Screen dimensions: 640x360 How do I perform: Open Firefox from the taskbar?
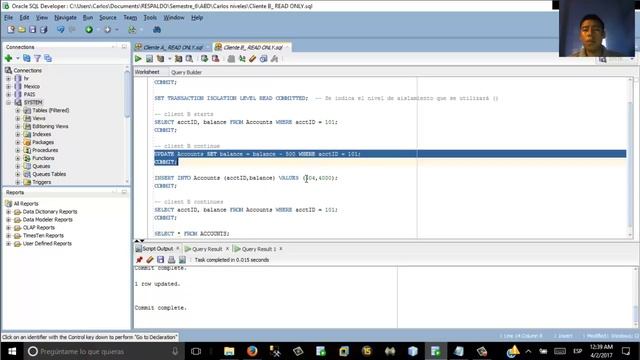click(x=252, y=351)
